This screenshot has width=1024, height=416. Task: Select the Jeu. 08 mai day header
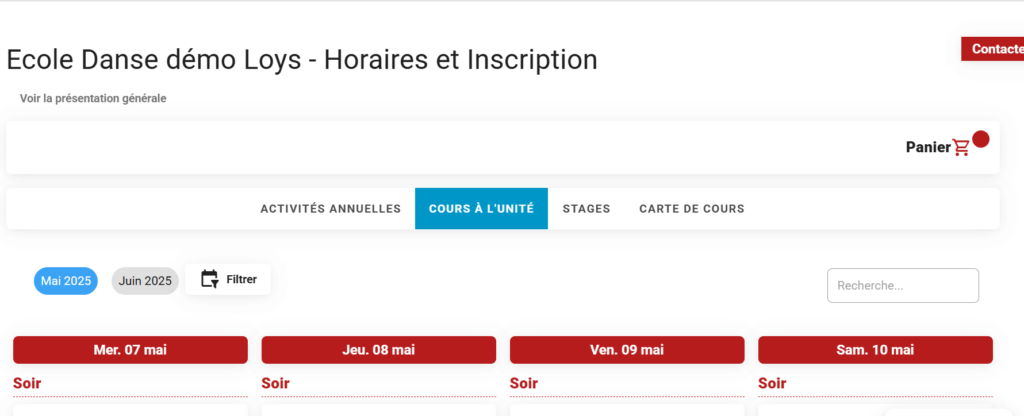point(379,350)
